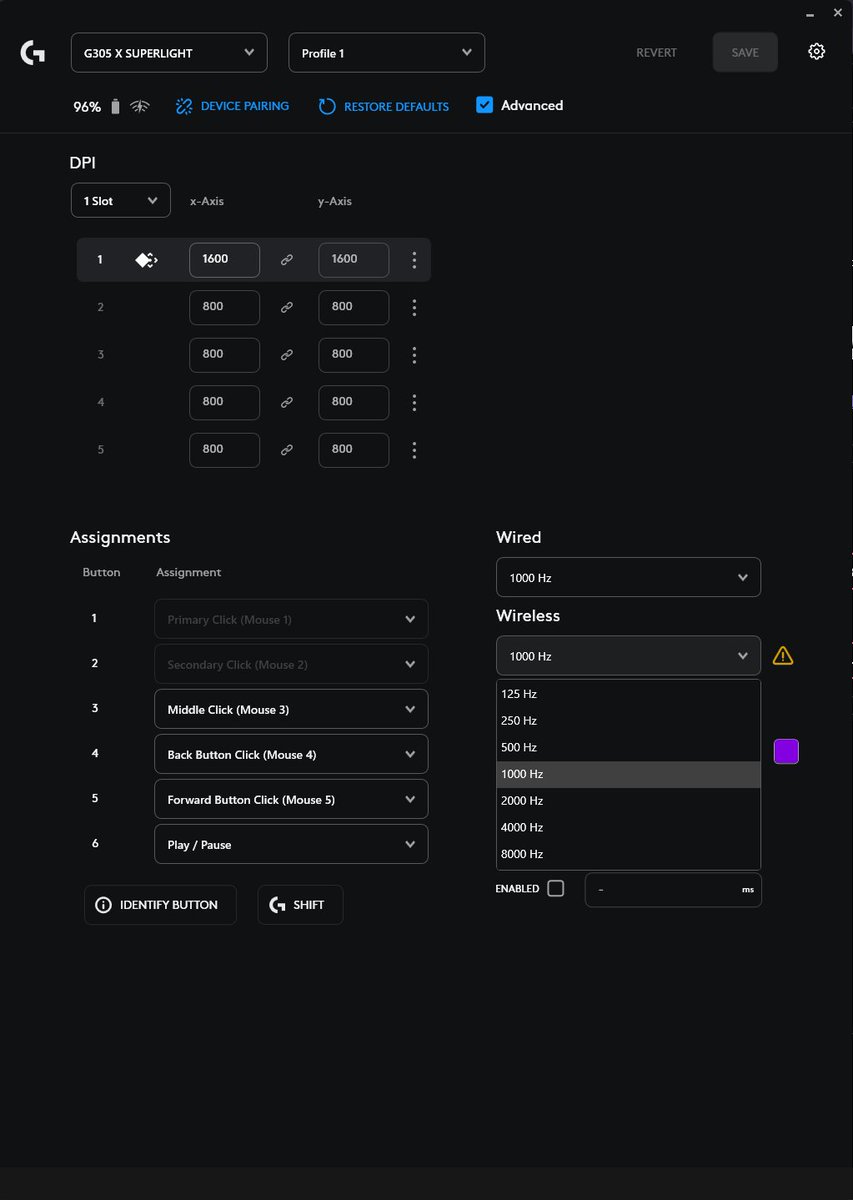Open three-dot menu for DPI row 1
The image size is (853, 1200).
414,260
